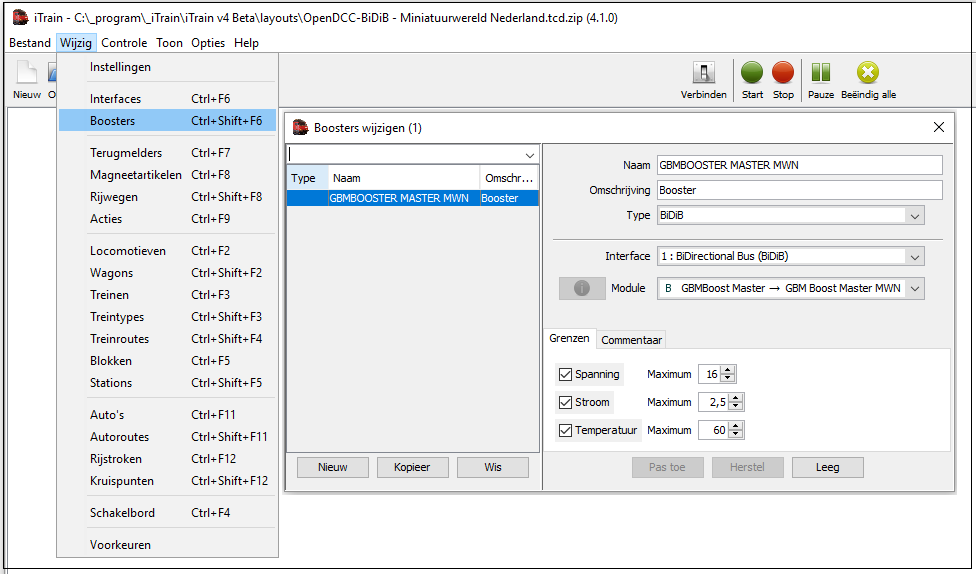Select Kruispunten menu entry
This screenshot has height=574, width=976.
tap(167, 481)
